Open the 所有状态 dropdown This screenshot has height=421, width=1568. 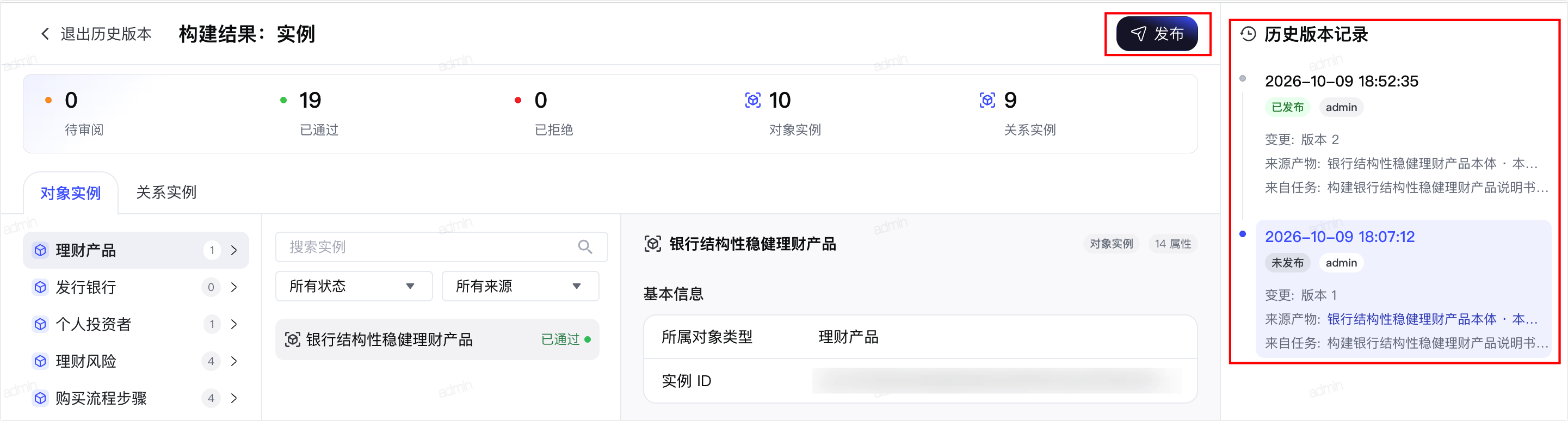pos(354,286)
